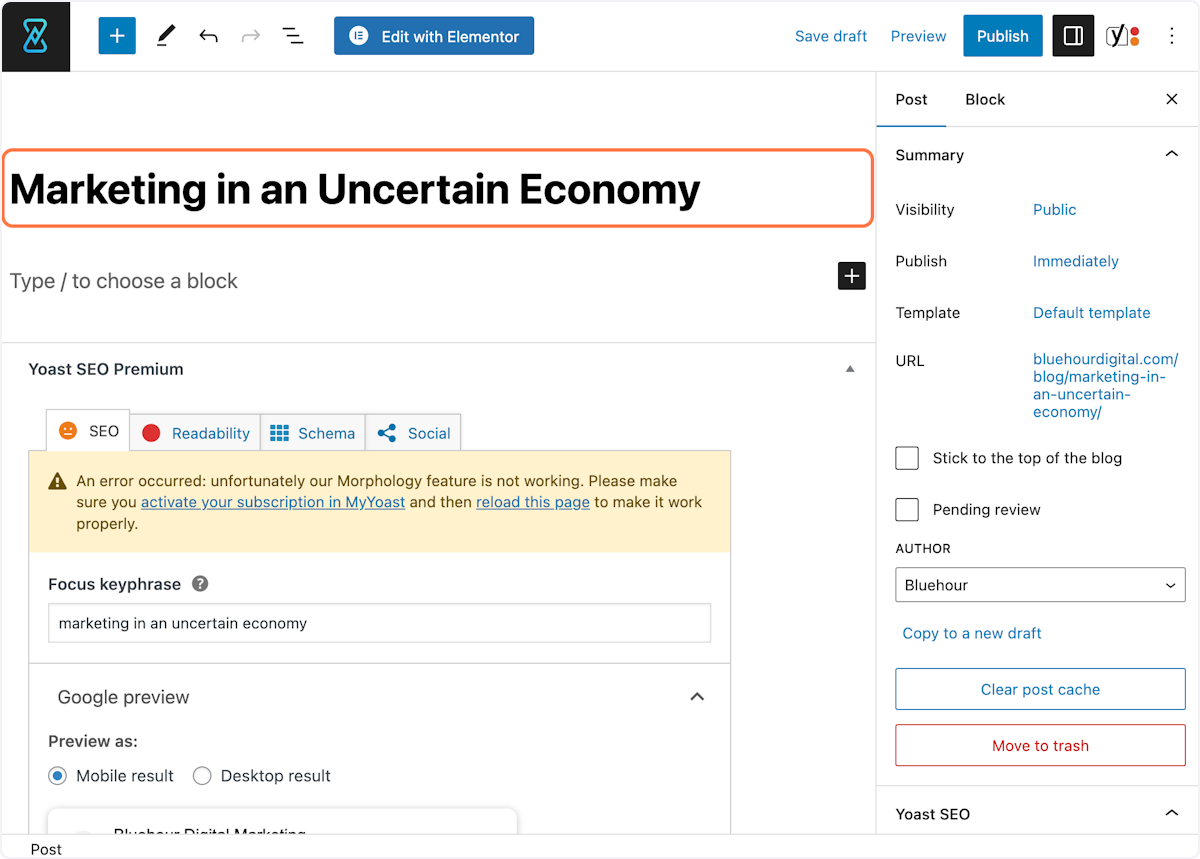The width and height of the screenshot is (1200, 859).
Task: Click Save draft
Action: pyautogui.click(x=831, y=36)
